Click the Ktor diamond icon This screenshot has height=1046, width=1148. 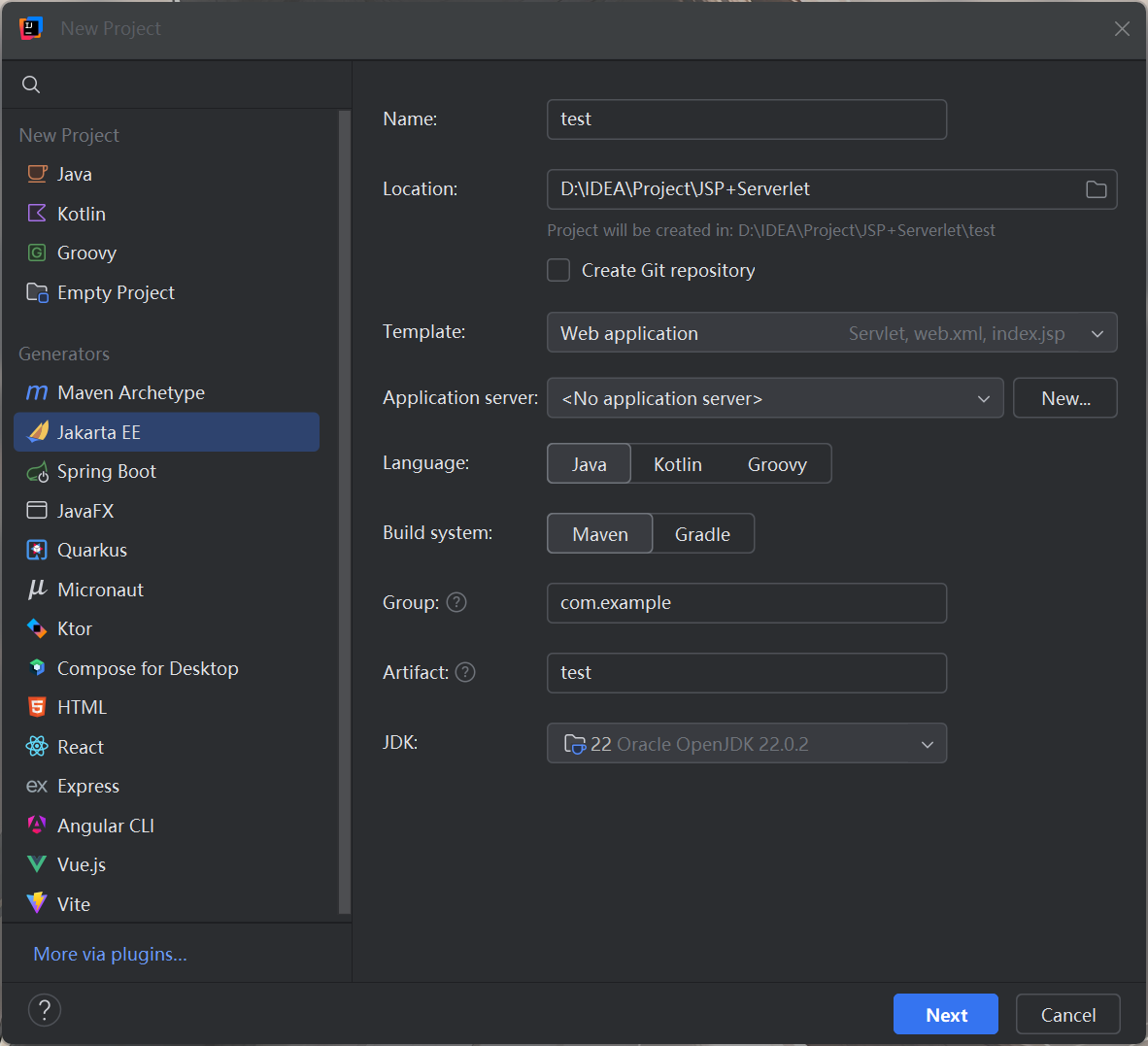coord(37,628)
